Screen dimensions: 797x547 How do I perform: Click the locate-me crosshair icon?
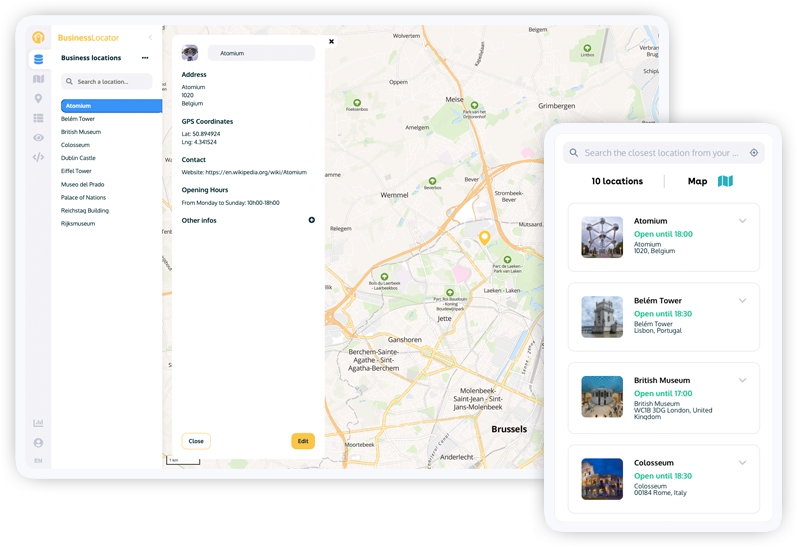(x=754, y=153)
